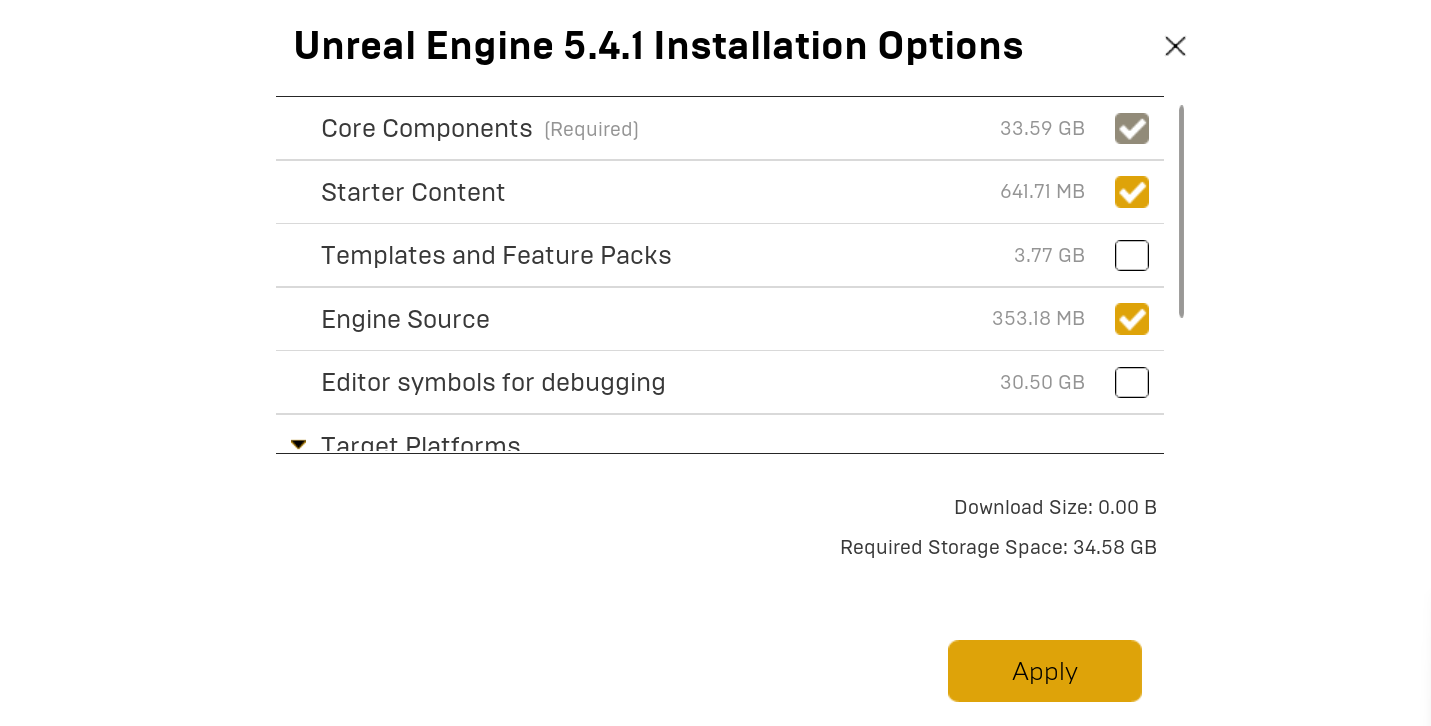
Task: Click the Installation Options dialog title
Action: click(x=658, y=46)
